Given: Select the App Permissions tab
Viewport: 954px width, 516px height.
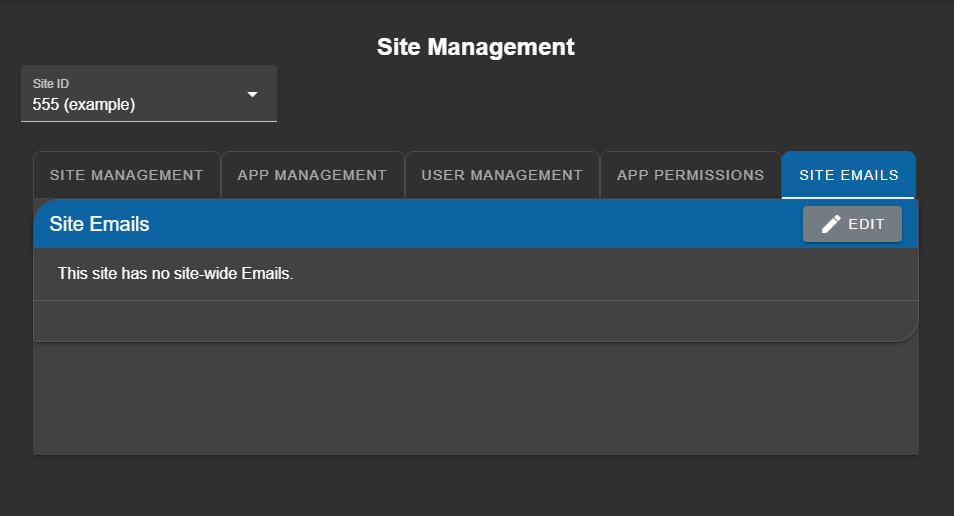Looking at the screenshot, I should point(690,175).
